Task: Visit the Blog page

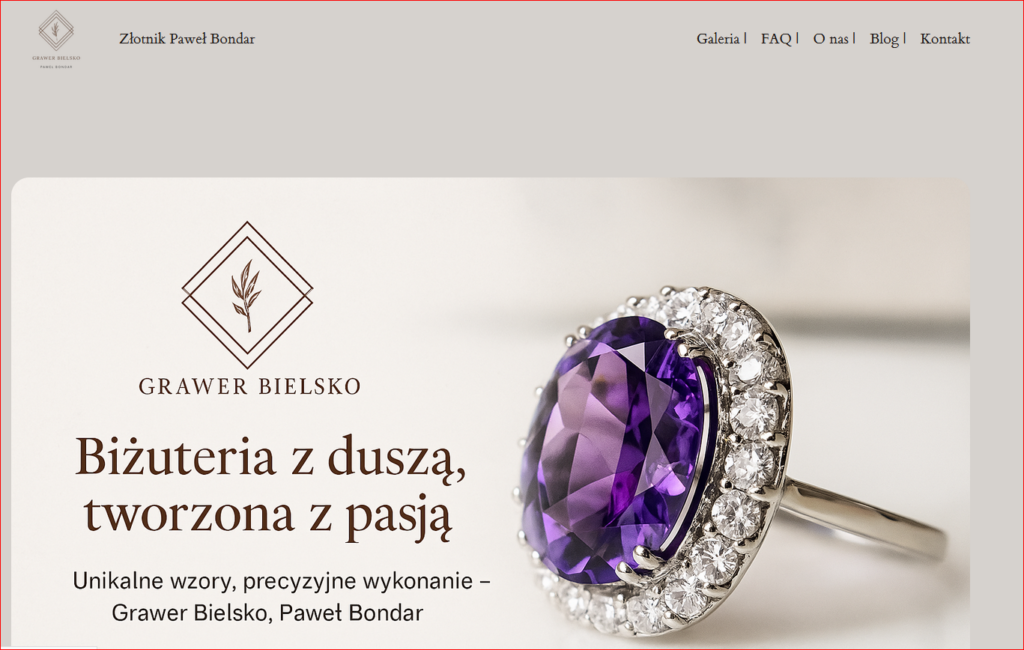Action: coord(884,39)
